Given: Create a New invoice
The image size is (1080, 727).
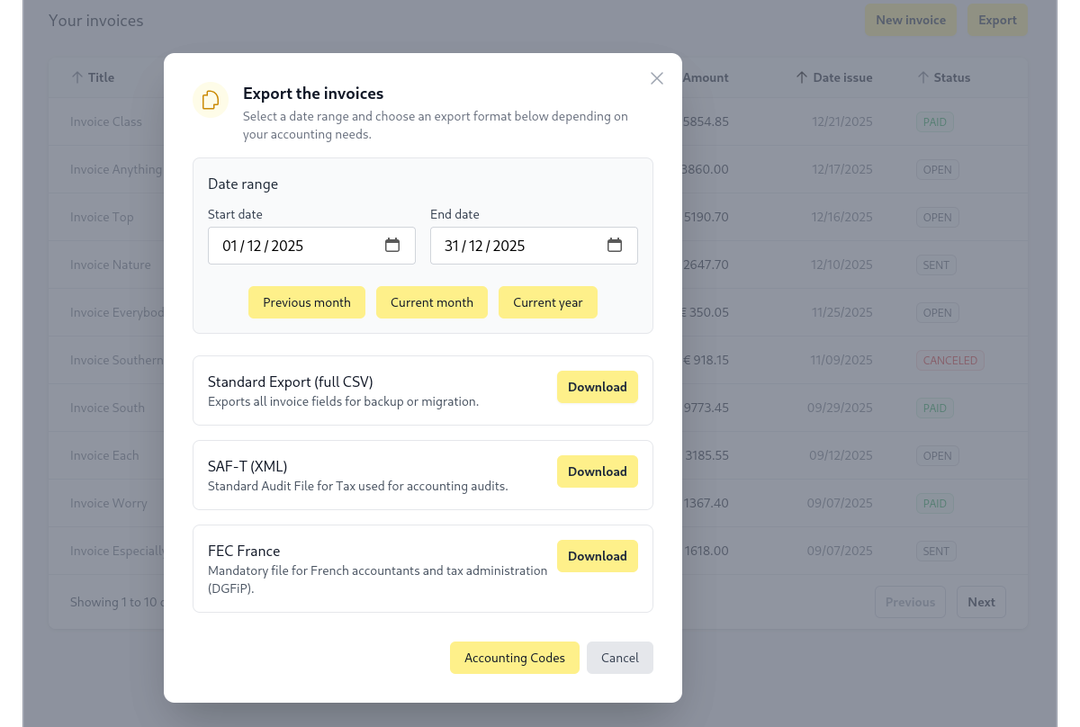Looking at the screenshot, I should click(910, 19).
